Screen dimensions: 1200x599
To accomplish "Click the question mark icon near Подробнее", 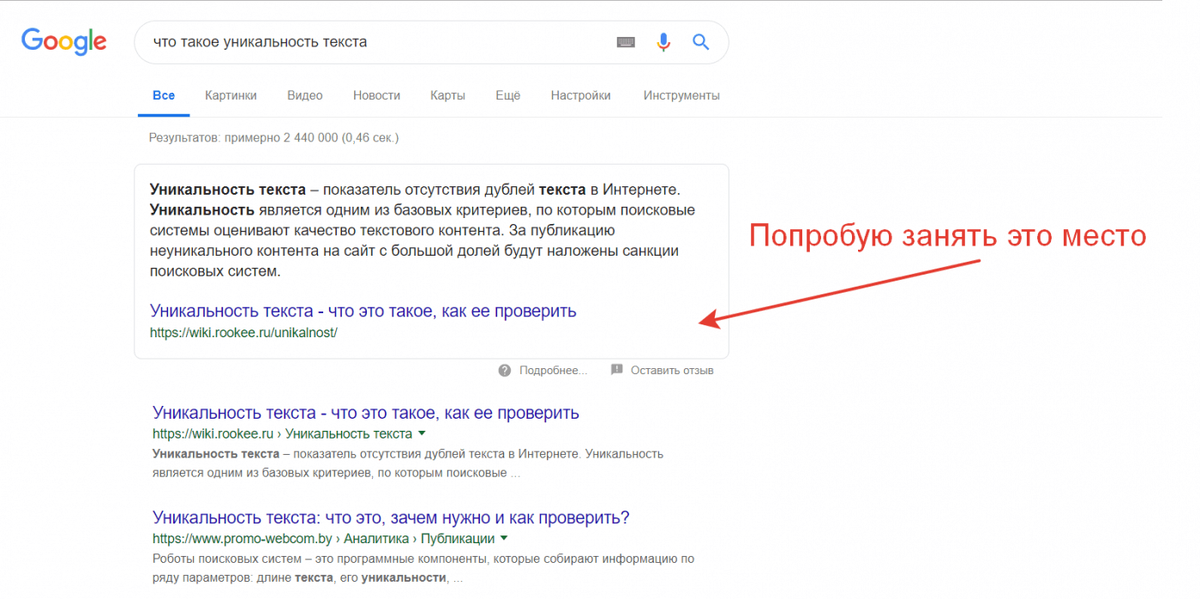I will (504, 369).
